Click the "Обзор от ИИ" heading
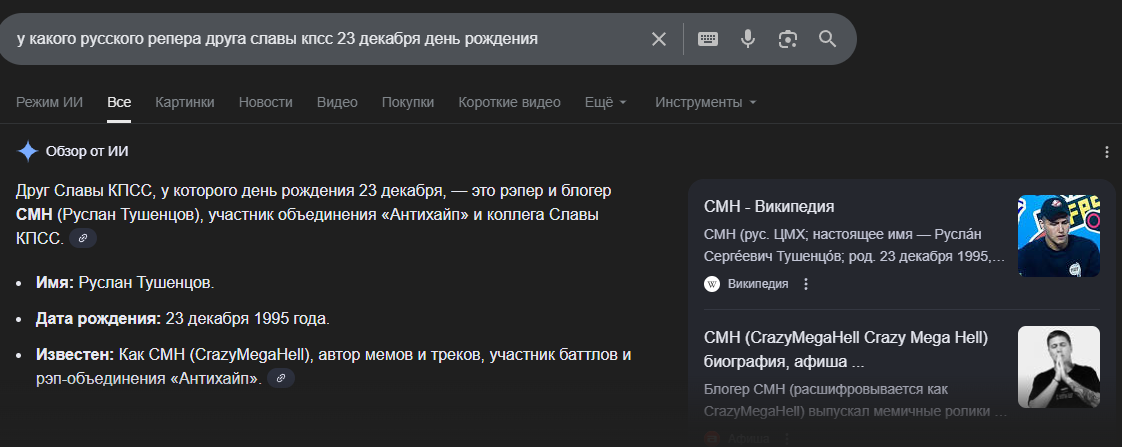This screenshot has width=1122, height=447. (87, 152)
